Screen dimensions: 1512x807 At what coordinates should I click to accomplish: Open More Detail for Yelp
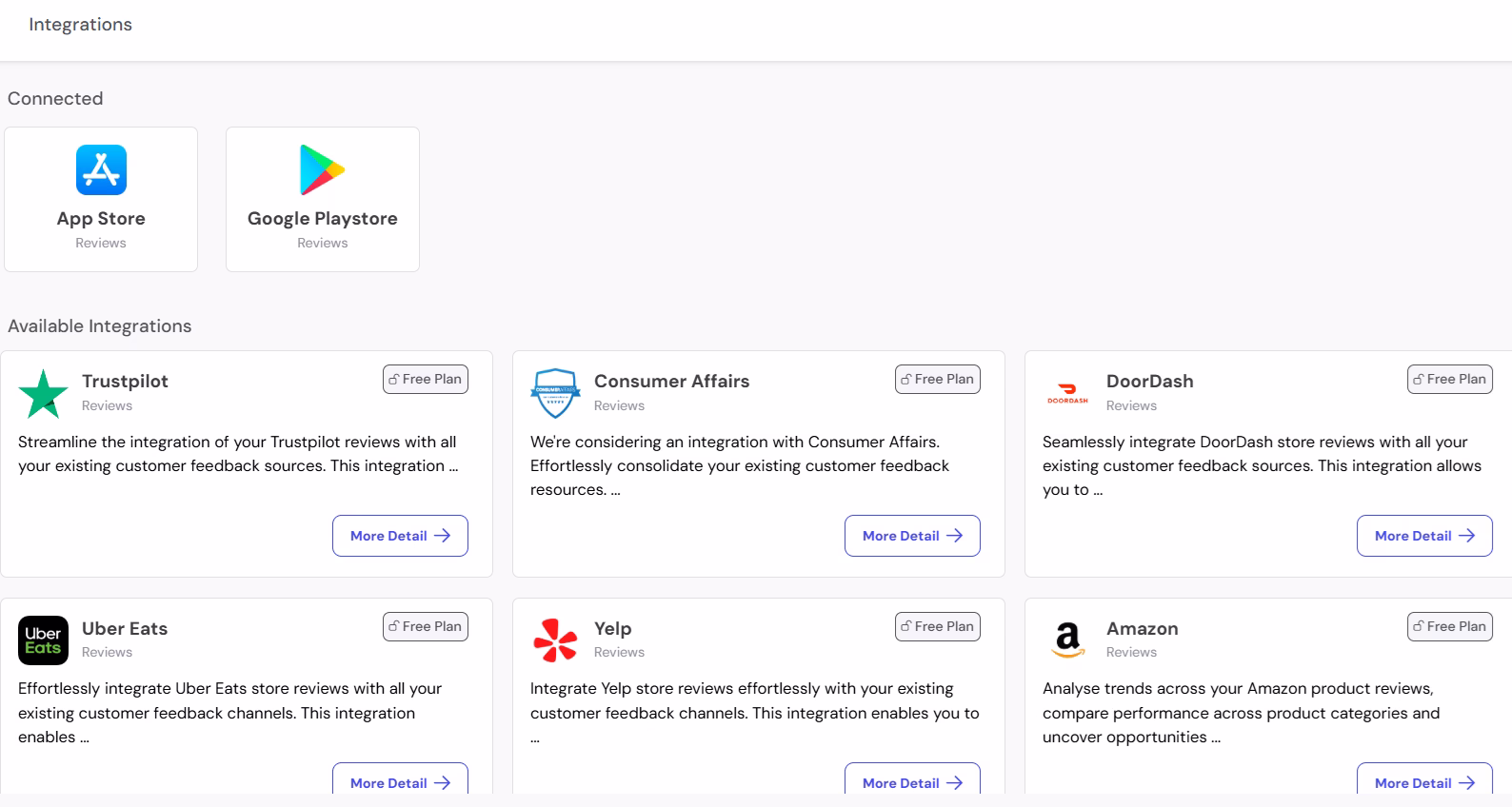coord(912,778)
